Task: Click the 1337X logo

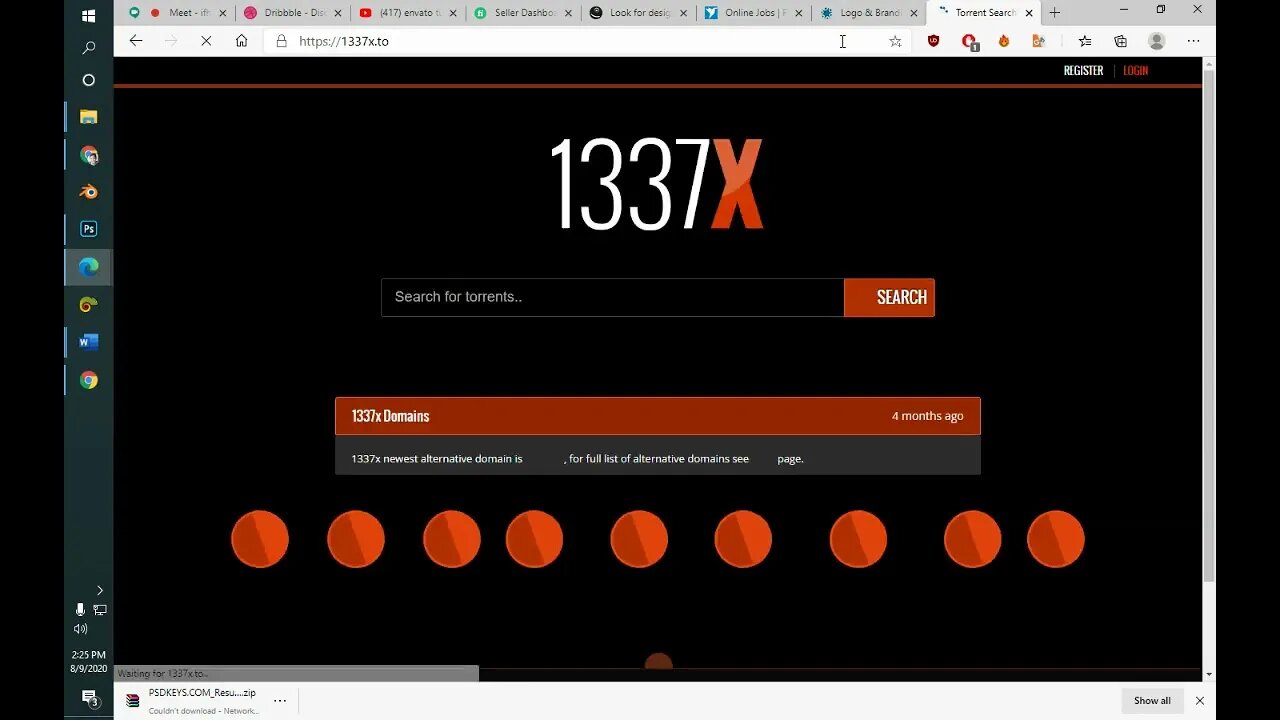Action: point(656,184)
